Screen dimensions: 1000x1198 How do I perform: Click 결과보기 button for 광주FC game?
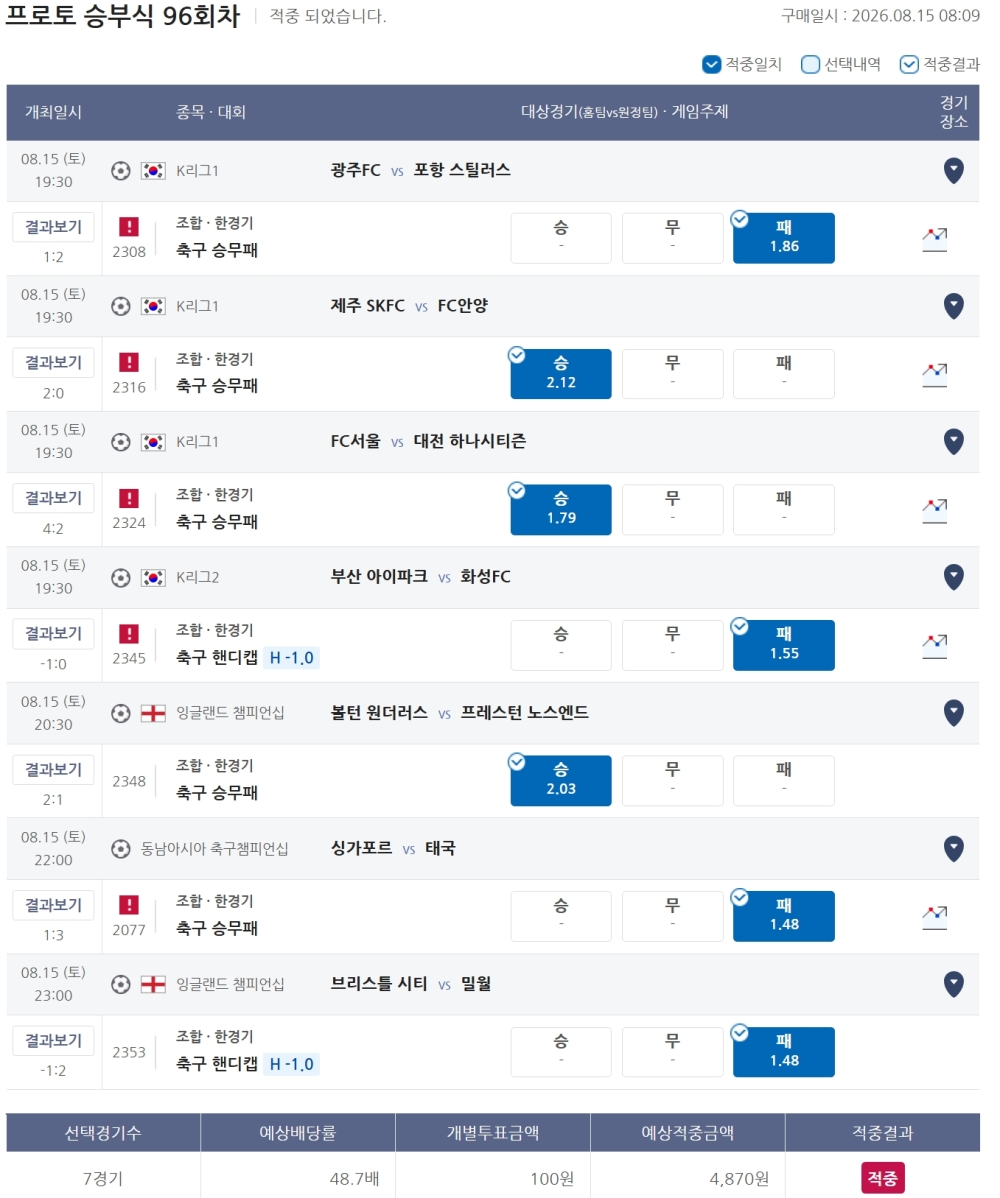point(53,227)
